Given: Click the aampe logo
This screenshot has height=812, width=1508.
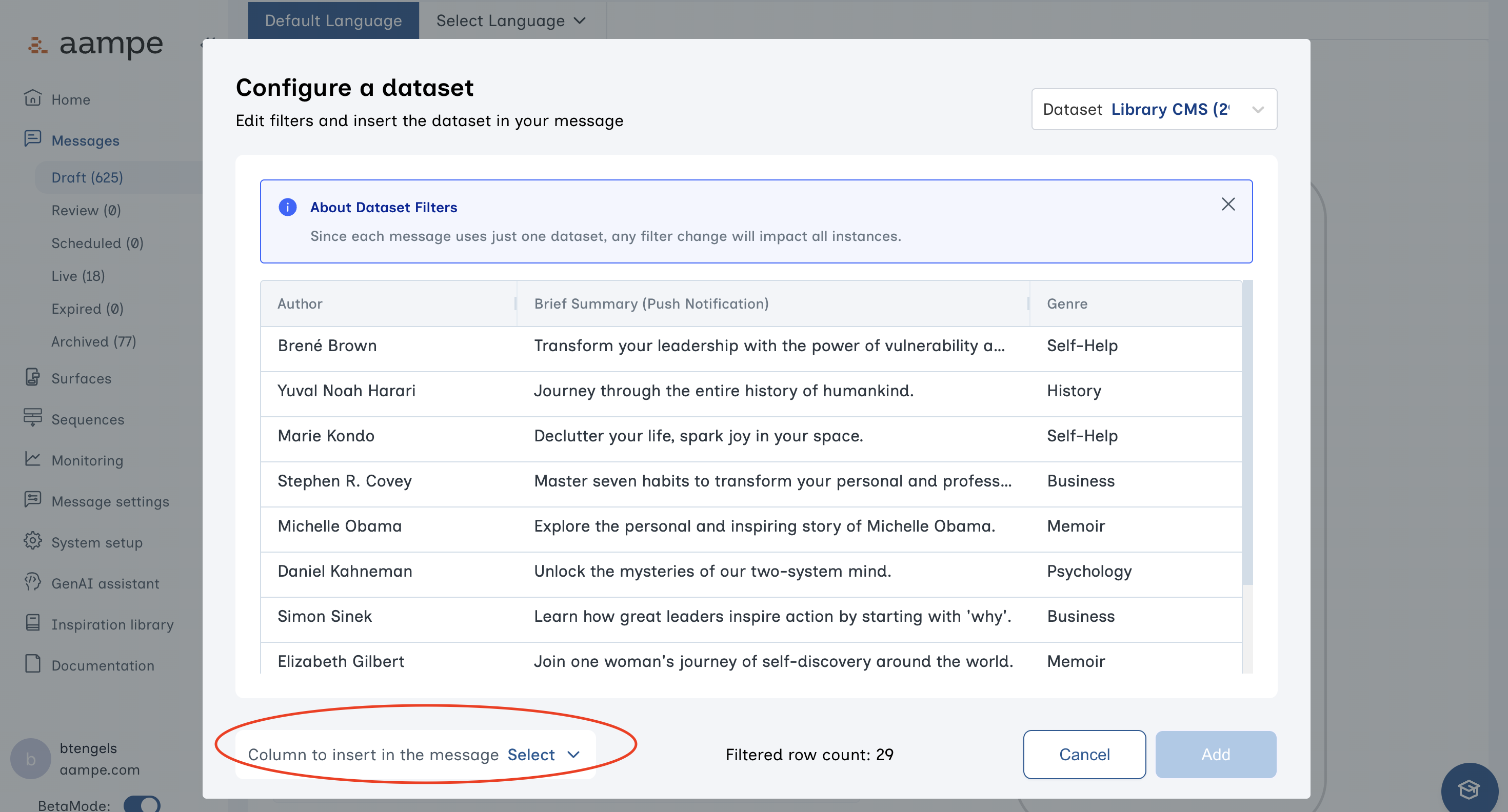Looking at the screenshot, I should (95, 45).
